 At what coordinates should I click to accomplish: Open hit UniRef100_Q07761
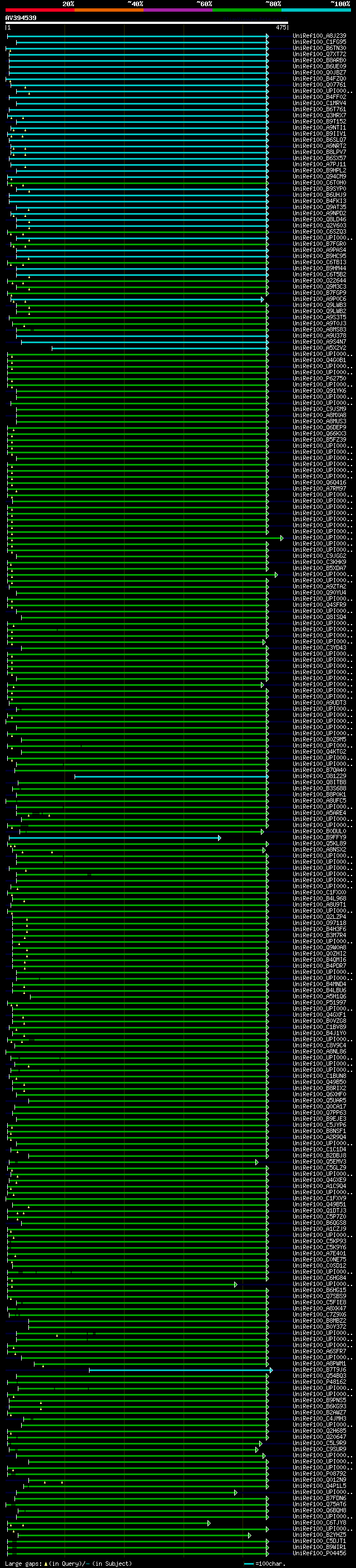(319, 85)
